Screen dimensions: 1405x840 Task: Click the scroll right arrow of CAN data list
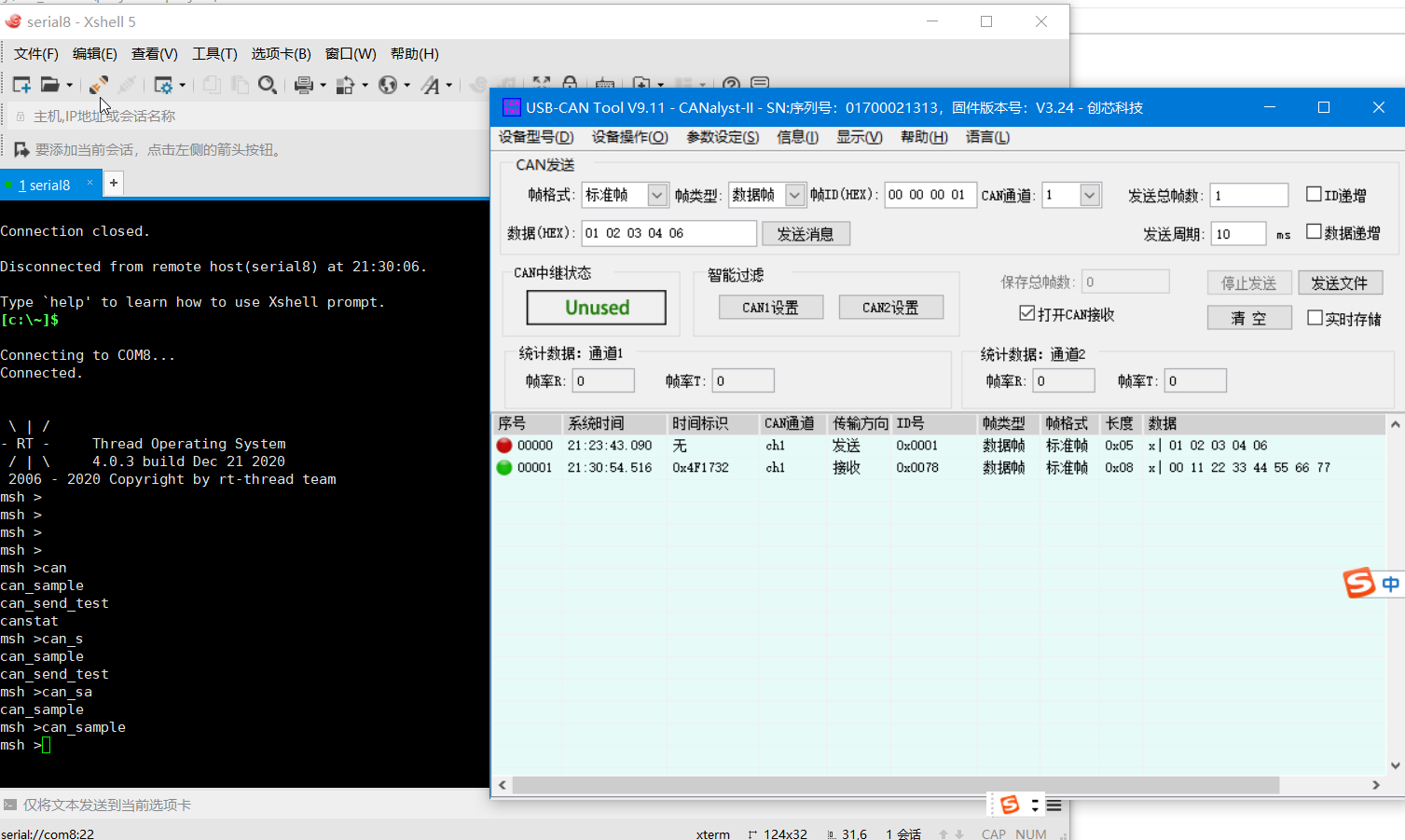point(1376,785)
